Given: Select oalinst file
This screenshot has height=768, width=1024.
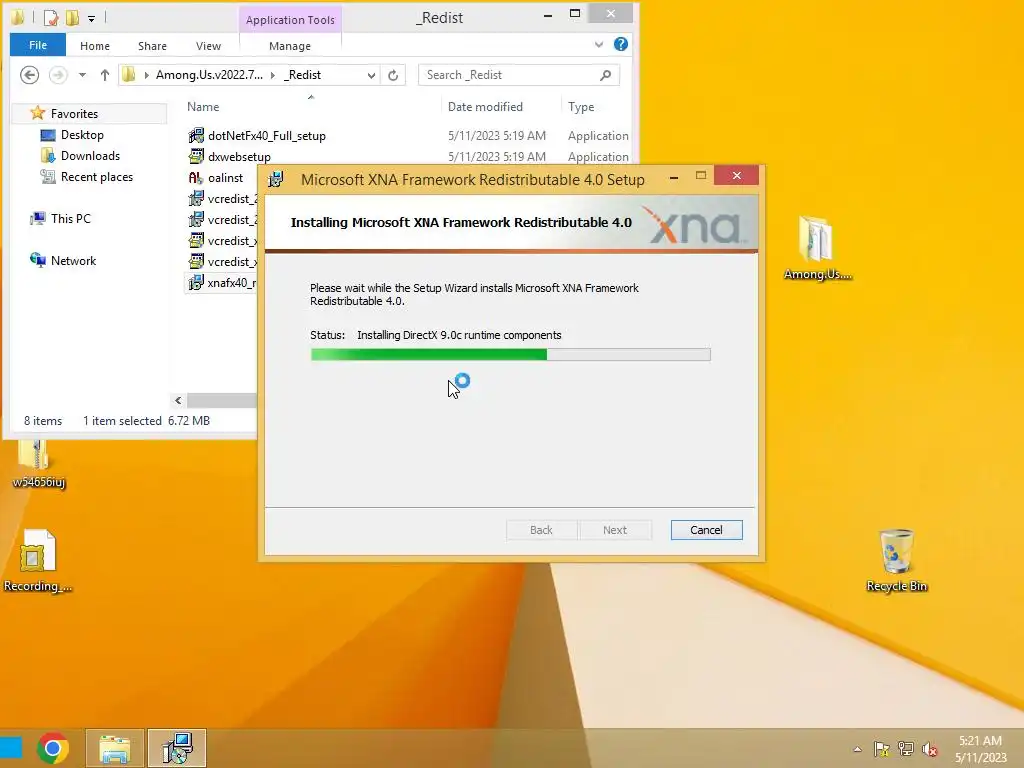Looking at the screenshot, I should [x=225, y=178].
